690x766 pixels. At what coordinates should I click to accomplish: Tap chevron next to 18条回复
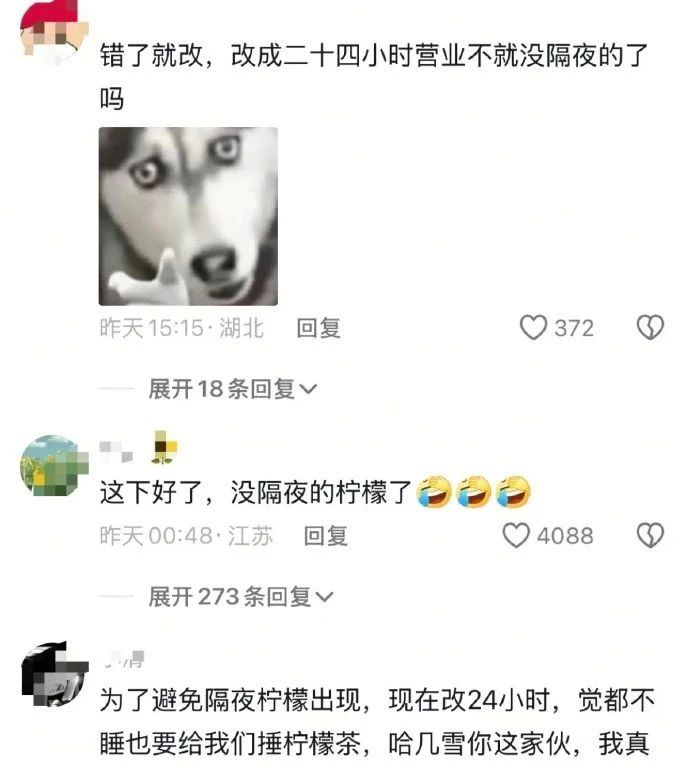tap(308, 390)
